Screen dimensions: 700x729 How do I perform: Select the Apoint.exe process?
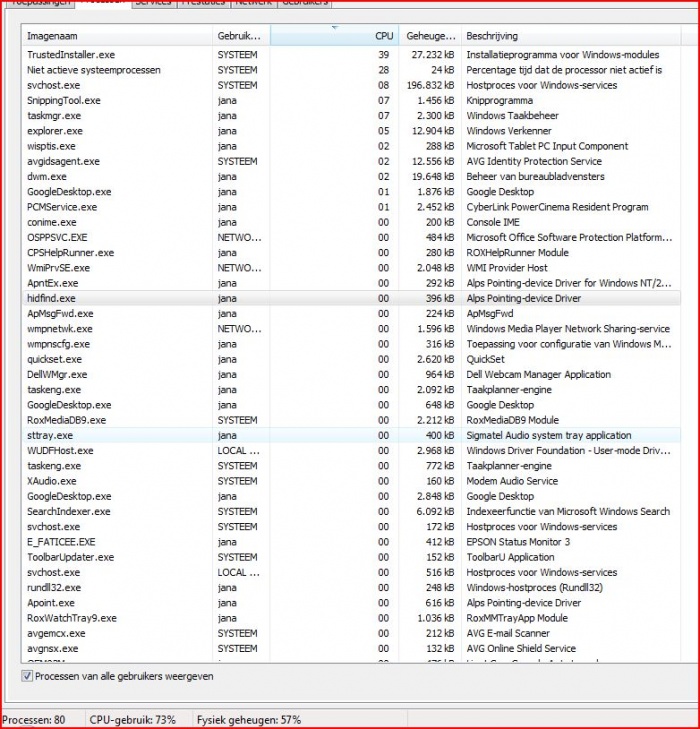click(x=351, y=603)
